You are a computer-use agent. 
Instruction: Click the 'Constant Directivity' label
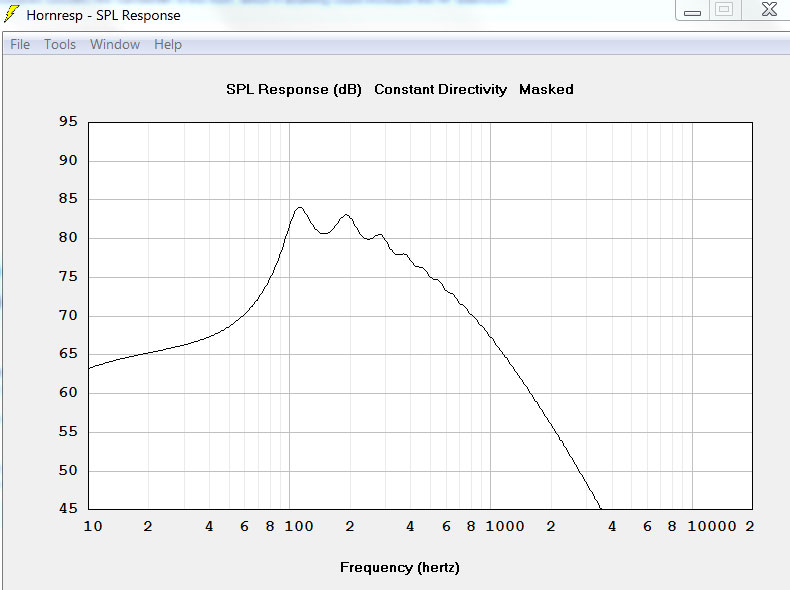440,89
